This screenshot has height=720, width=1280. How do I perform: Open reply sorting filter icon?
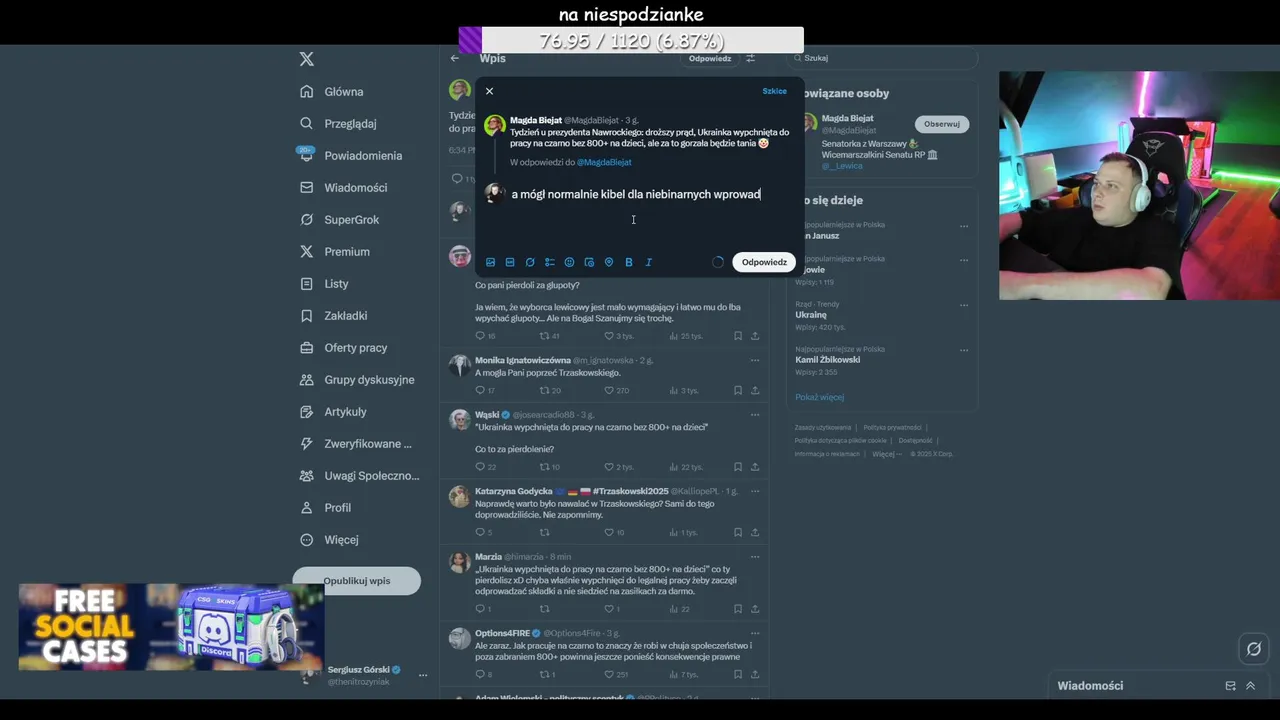[751, 58]
